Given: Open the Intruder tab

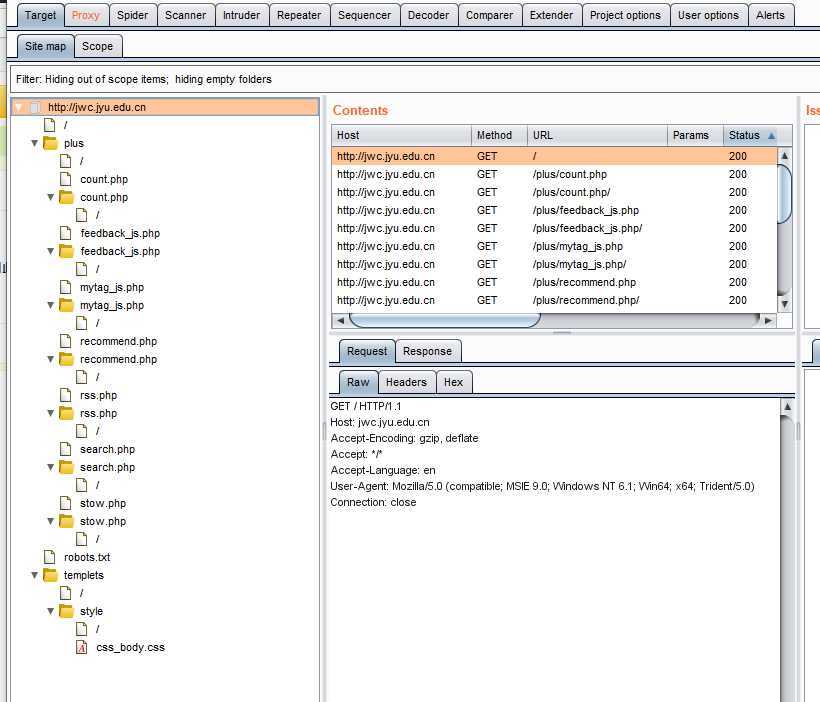Looking at the screenshot, I should tap(241, 15).
